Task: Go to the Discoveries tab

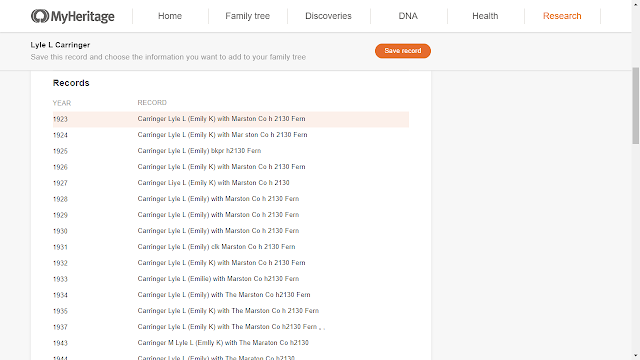Action: (328, 16)
